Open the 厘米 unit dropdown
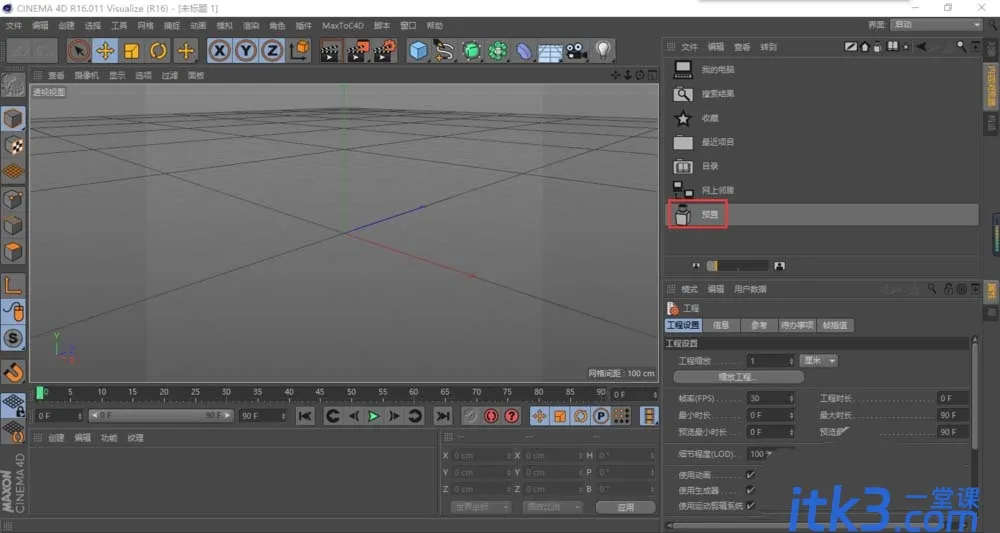 pos(818,361)
